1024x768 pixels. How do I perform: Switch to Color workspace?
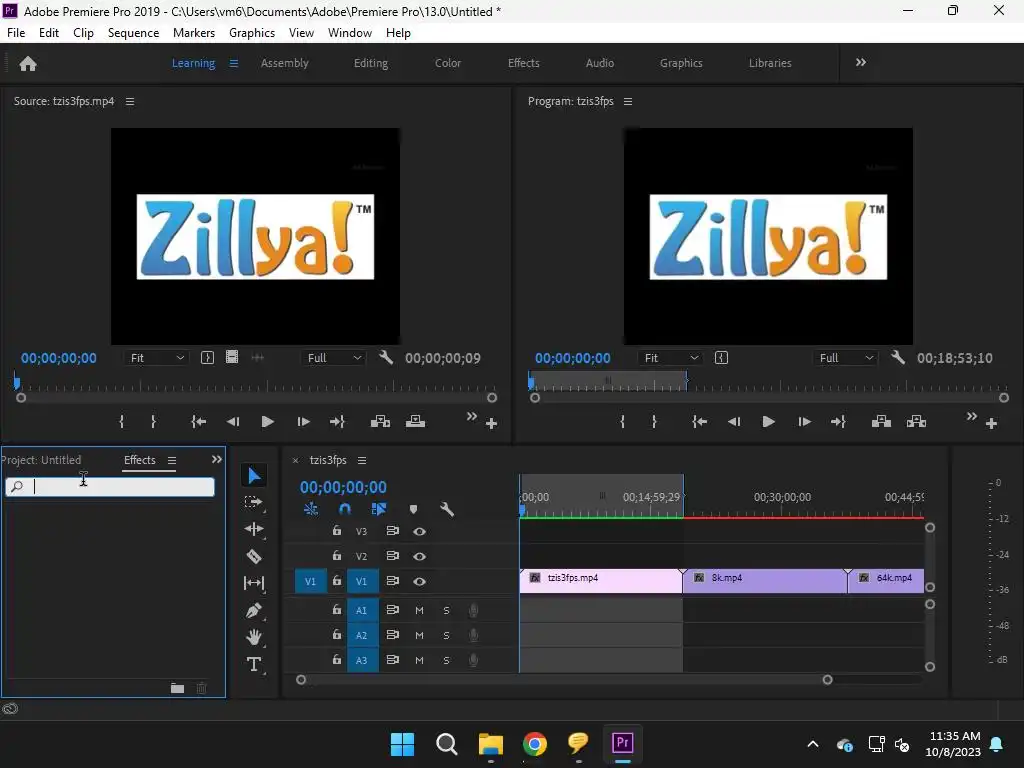[x=448, y=63]
